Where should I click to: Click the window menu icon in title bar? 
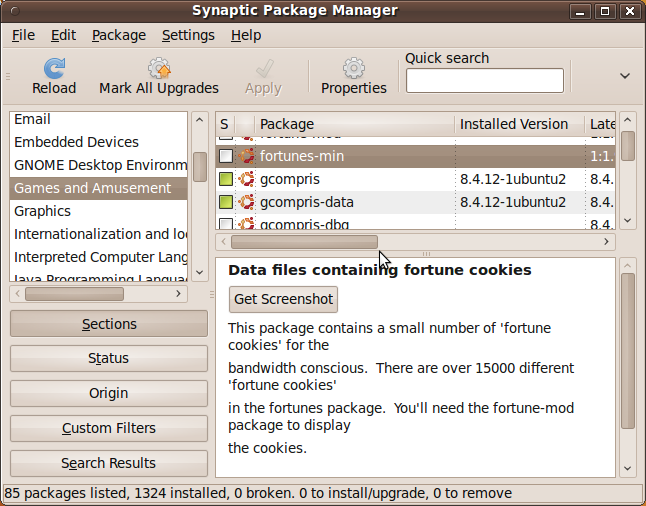pos(15,11)
